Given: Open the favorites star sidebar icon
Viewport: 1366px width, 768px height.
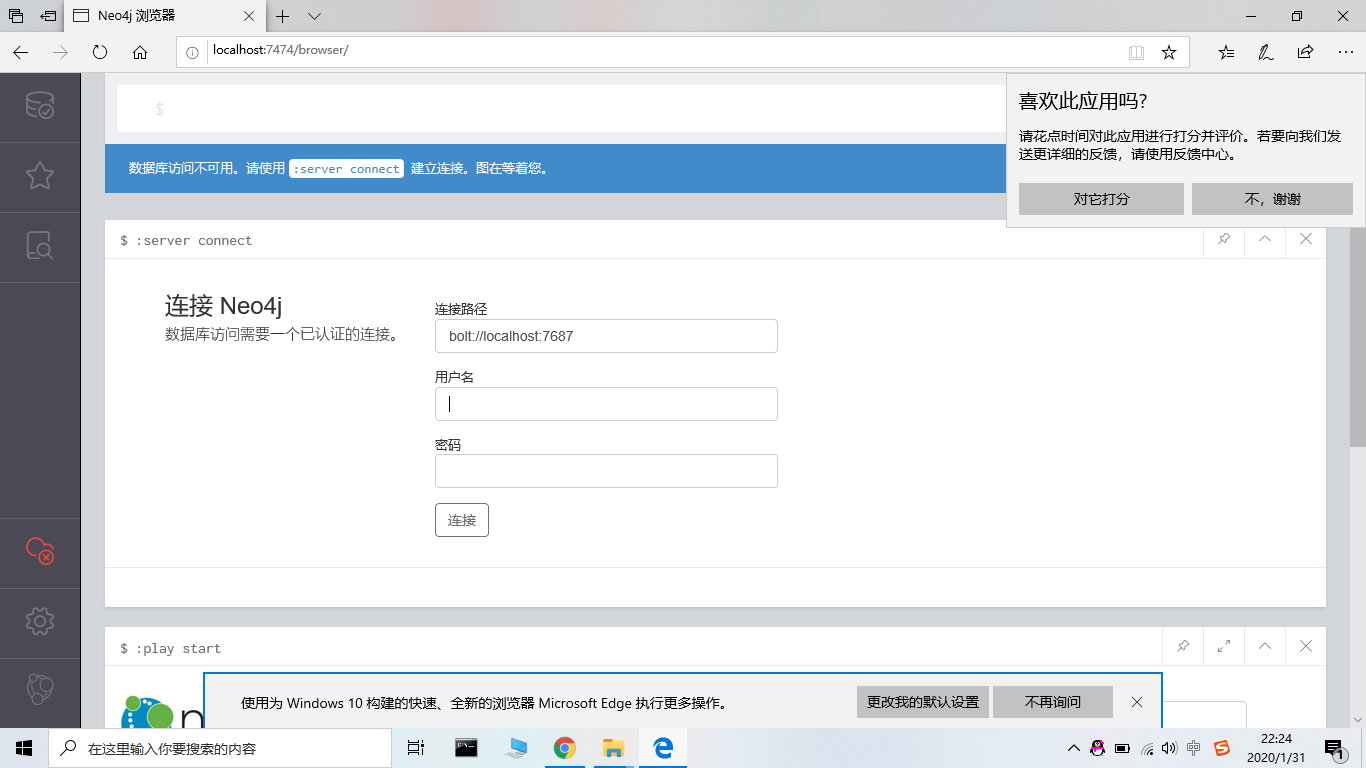Looking at the screenshot, I should coord(40,176).
